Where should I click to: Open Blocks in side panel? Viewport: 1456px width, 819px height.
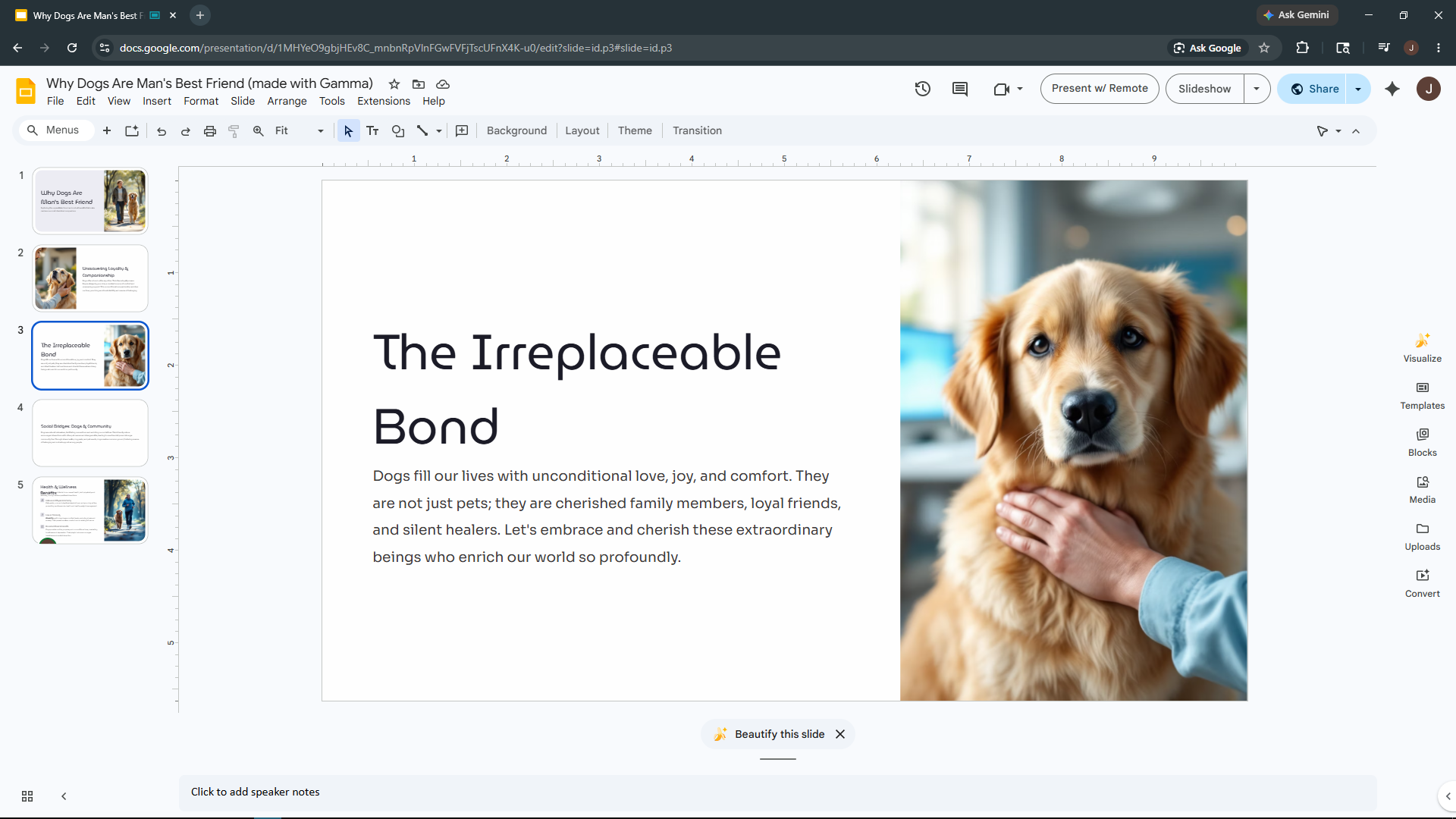1423,443
